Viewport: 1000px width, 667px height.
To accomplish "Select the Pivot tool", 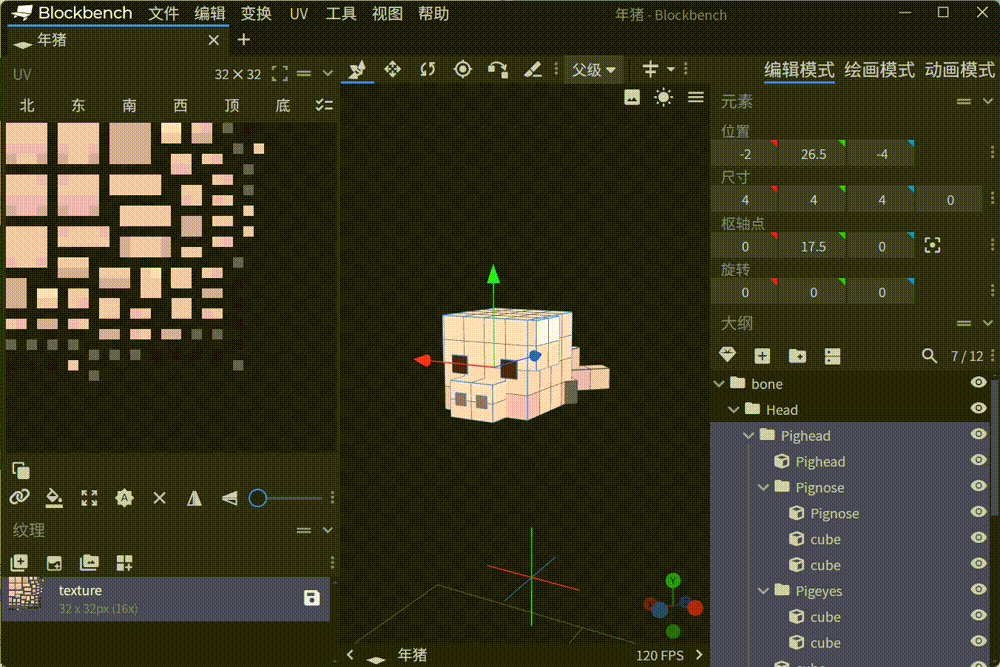I will pyautogui.click(x=462, y=69).
